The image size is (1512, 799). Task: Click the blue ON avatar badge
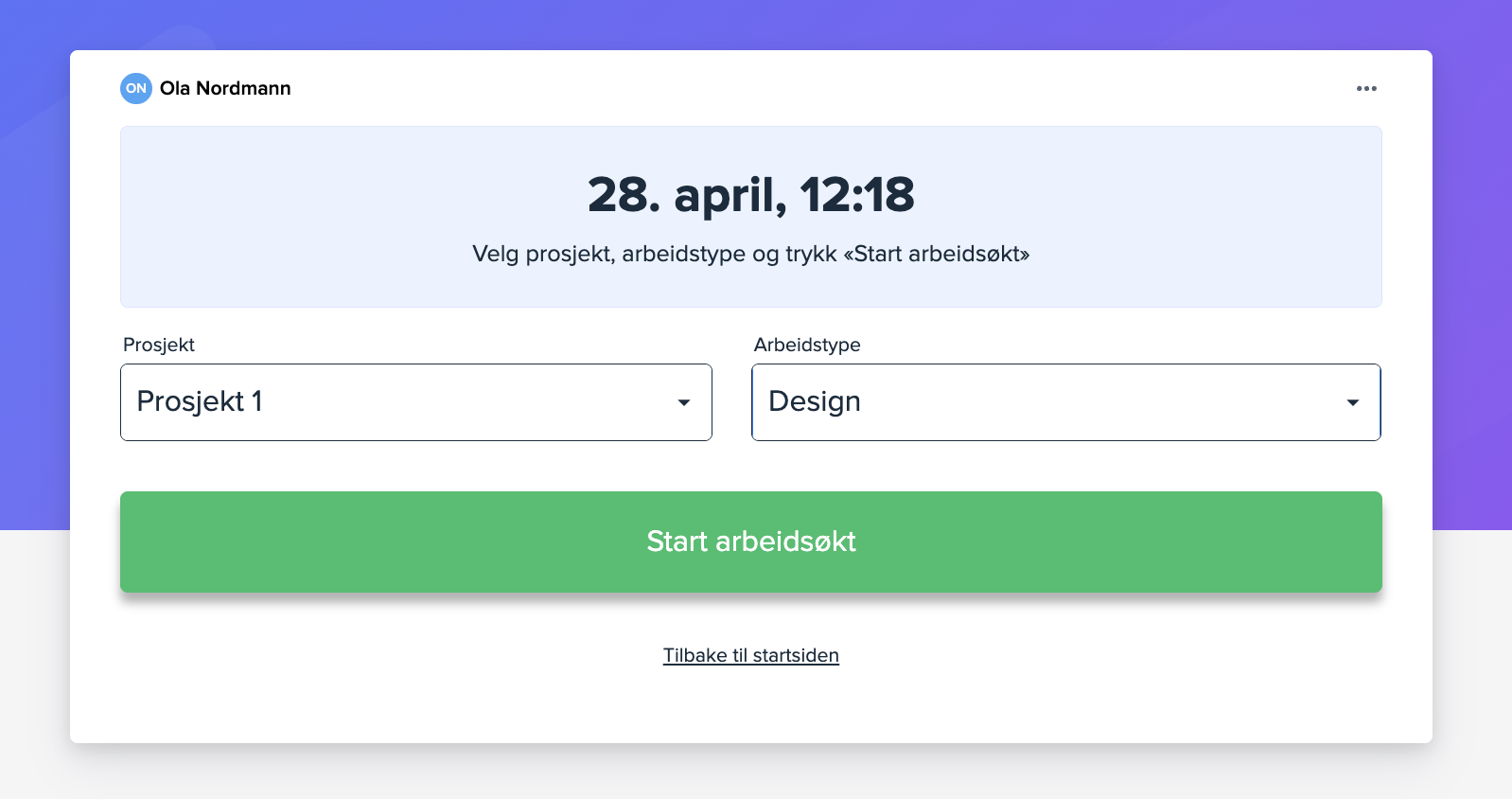click(136, 88)
